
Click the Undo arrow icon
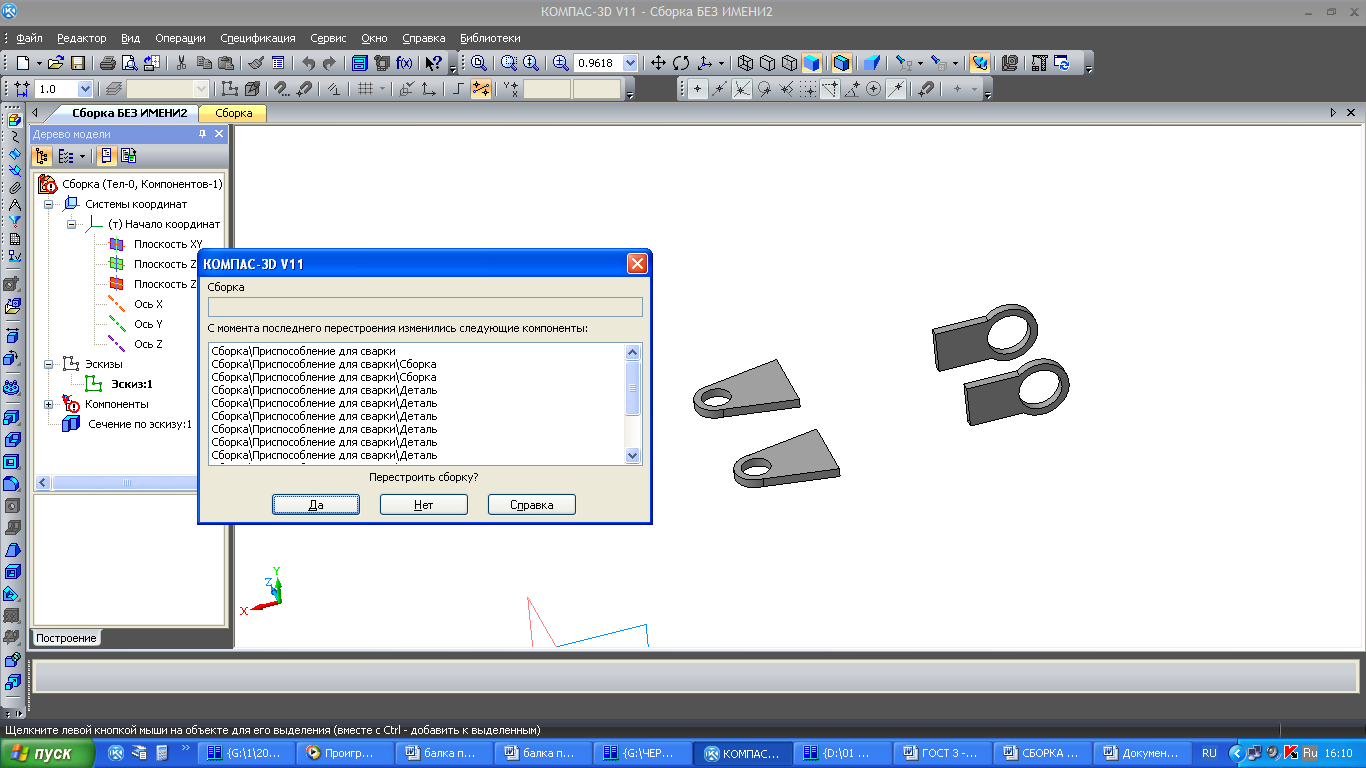coord(309,63)
